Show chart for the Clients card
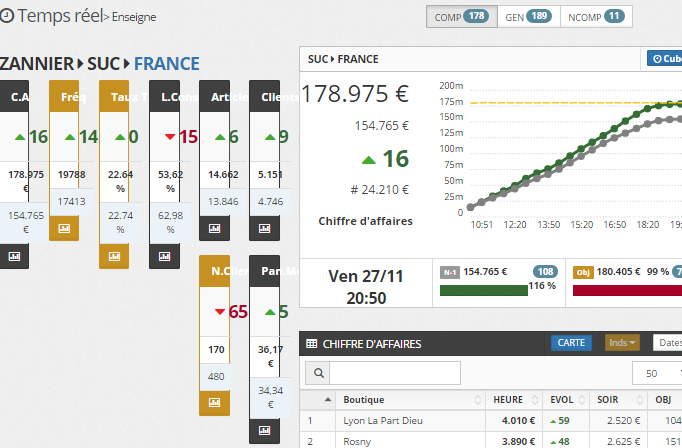Screen dimensions: 682x448 pos(265,229)
